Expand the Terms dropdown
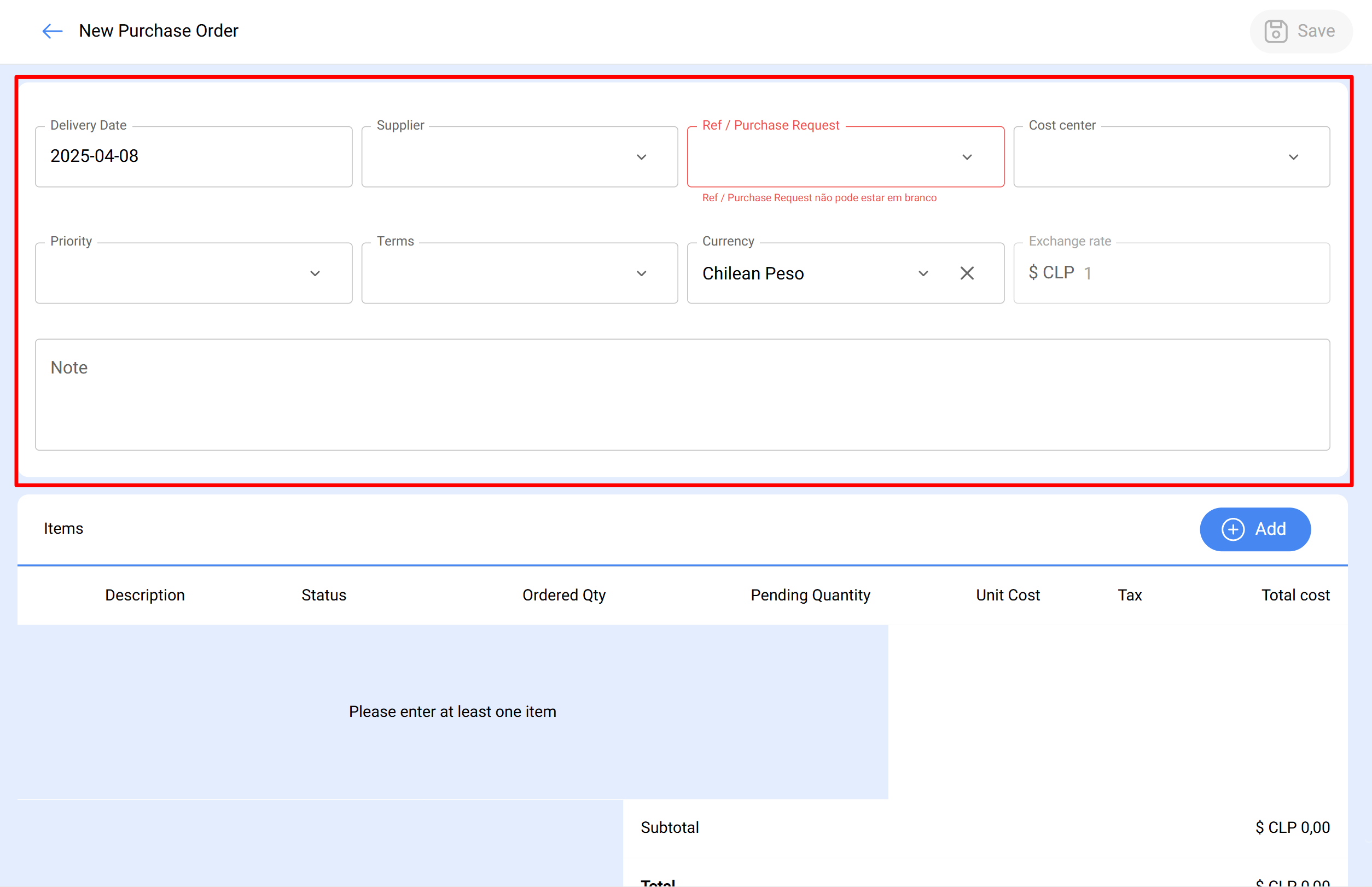The height and width of the screenshot is (887, 1372). pyautogui.click(x=519, y=273)
